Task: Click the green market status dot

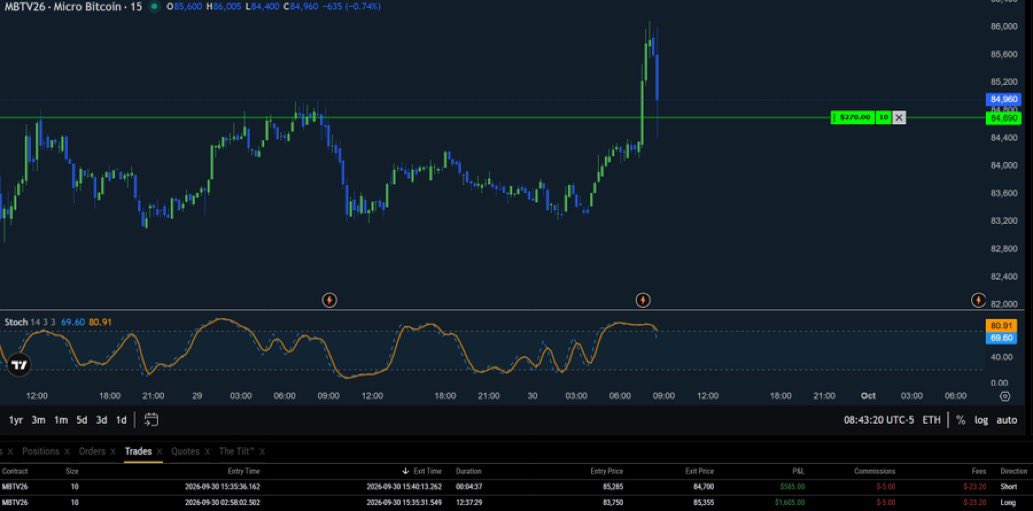Action: (x=154, y=7)
